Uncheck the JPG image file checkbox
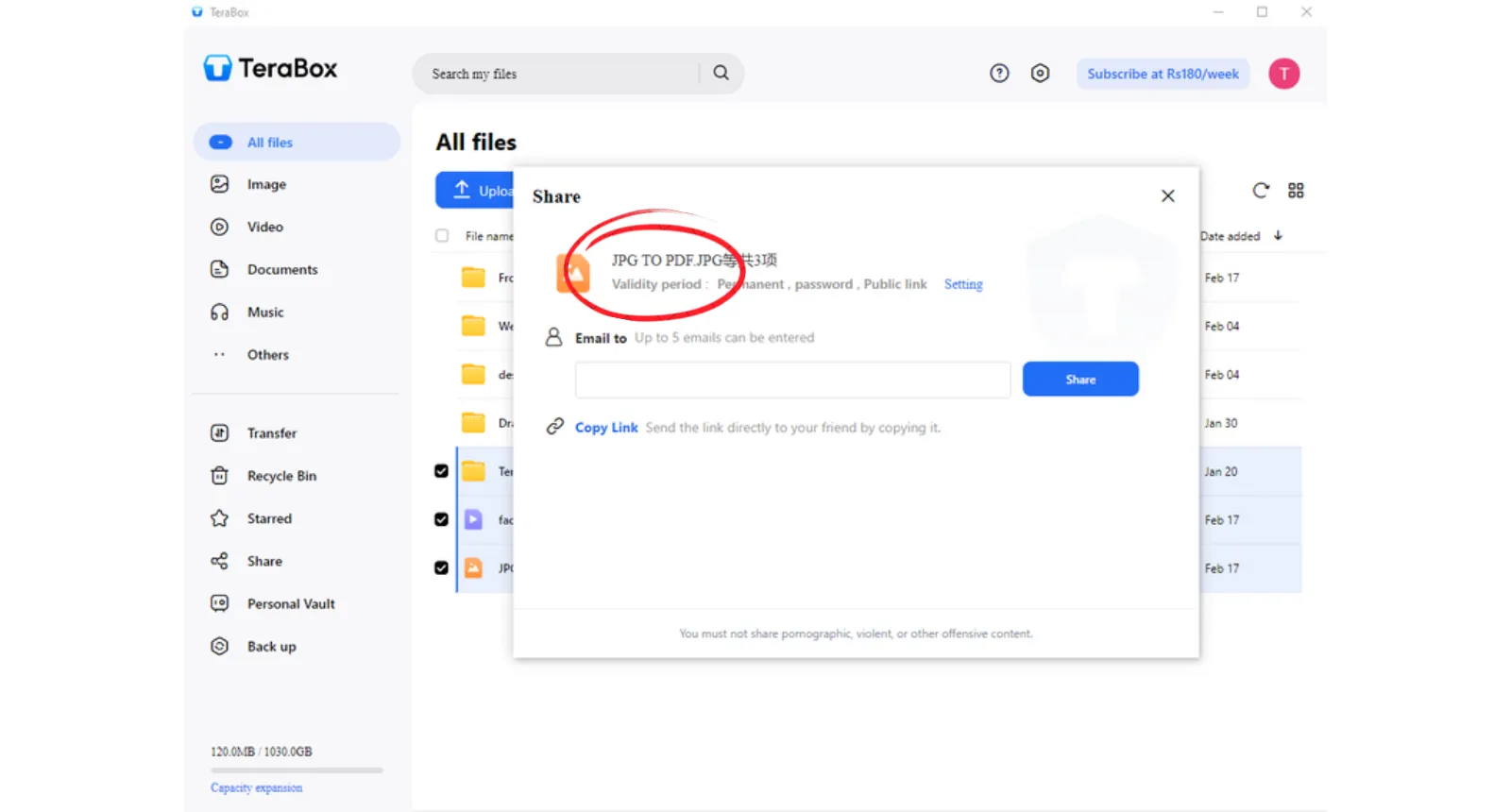The width and height of the screenshot is (1511, 812). (441, 568)
